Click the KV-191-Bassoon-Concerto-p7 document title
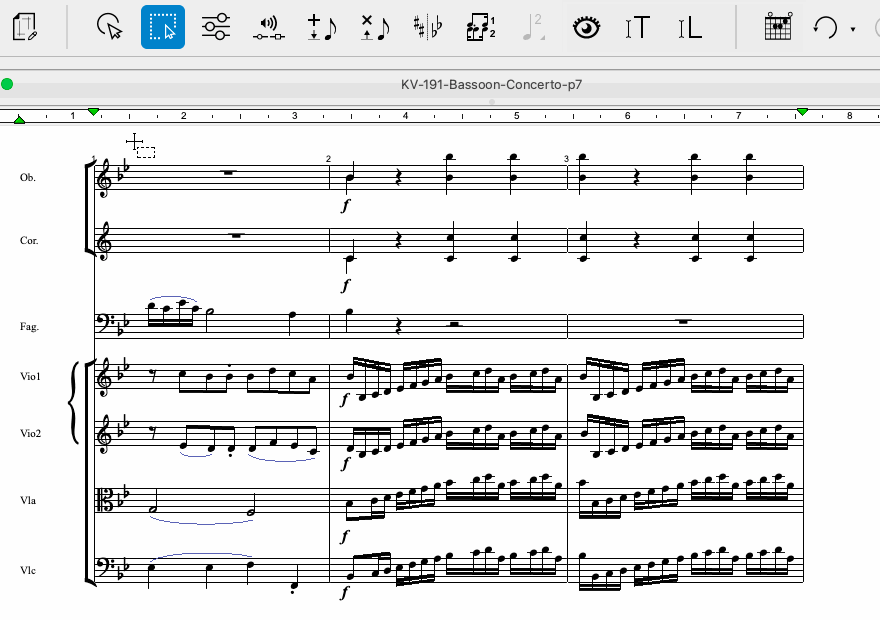The image size is (880, 620). pos(491,85)
